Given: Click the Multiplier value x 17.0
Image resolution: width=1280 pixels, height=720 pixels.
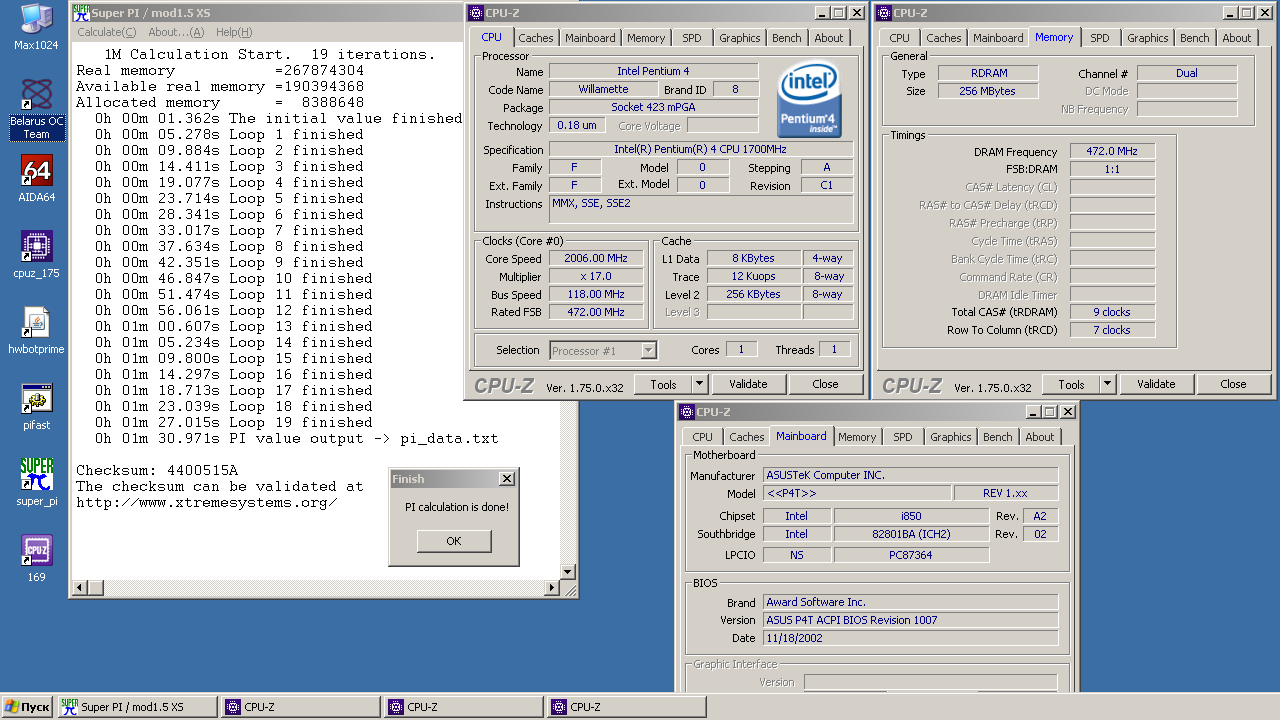Looking at the screenshot, I should [x=596, y=276].
